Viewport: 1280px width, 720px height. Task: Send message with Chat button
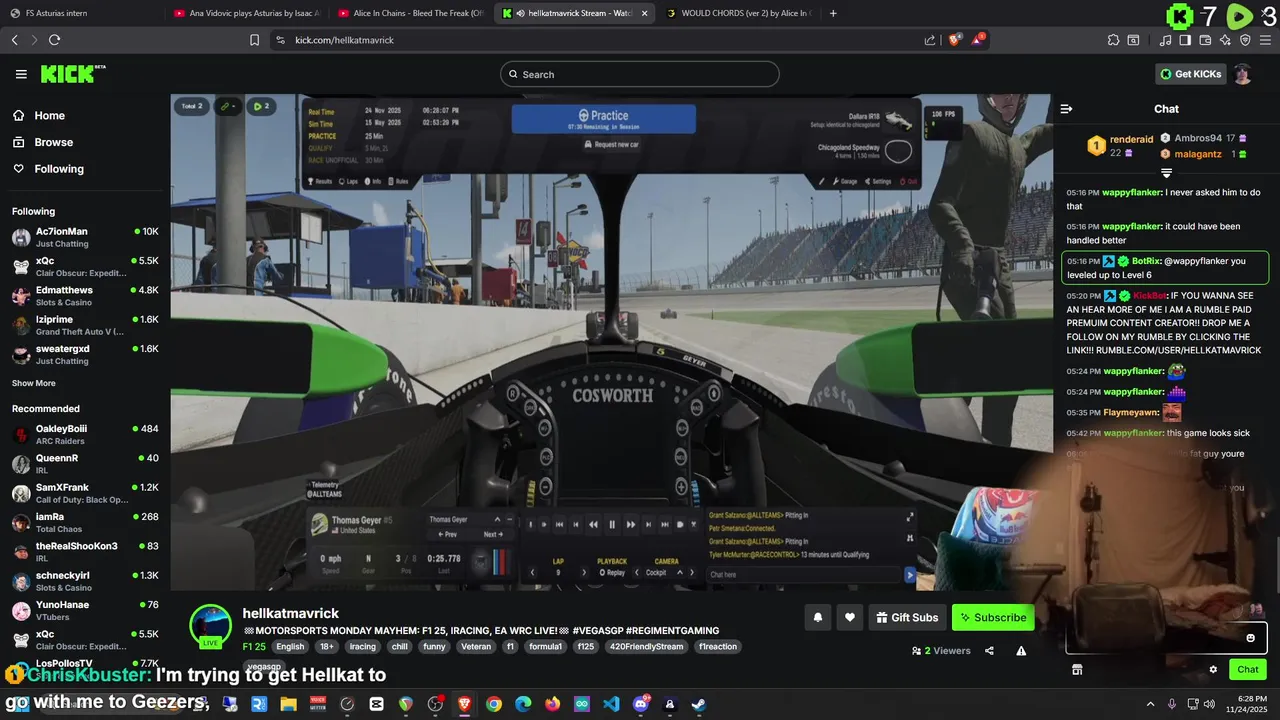[x=1248, y=669]
